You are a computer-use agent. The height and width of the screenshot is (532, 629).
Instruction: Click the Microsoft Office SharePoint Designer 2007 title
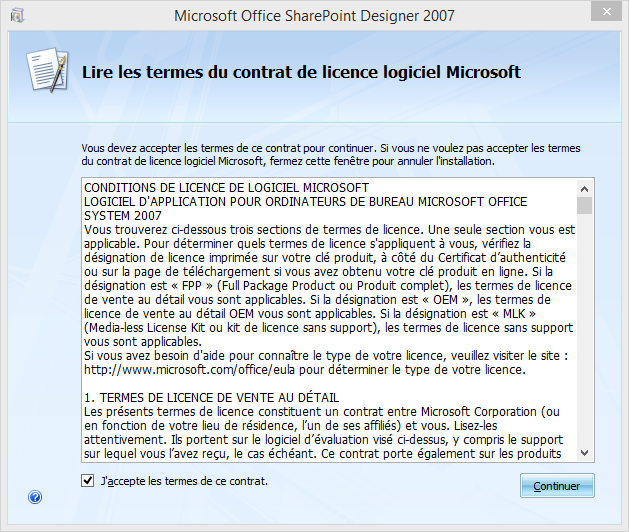314,16
